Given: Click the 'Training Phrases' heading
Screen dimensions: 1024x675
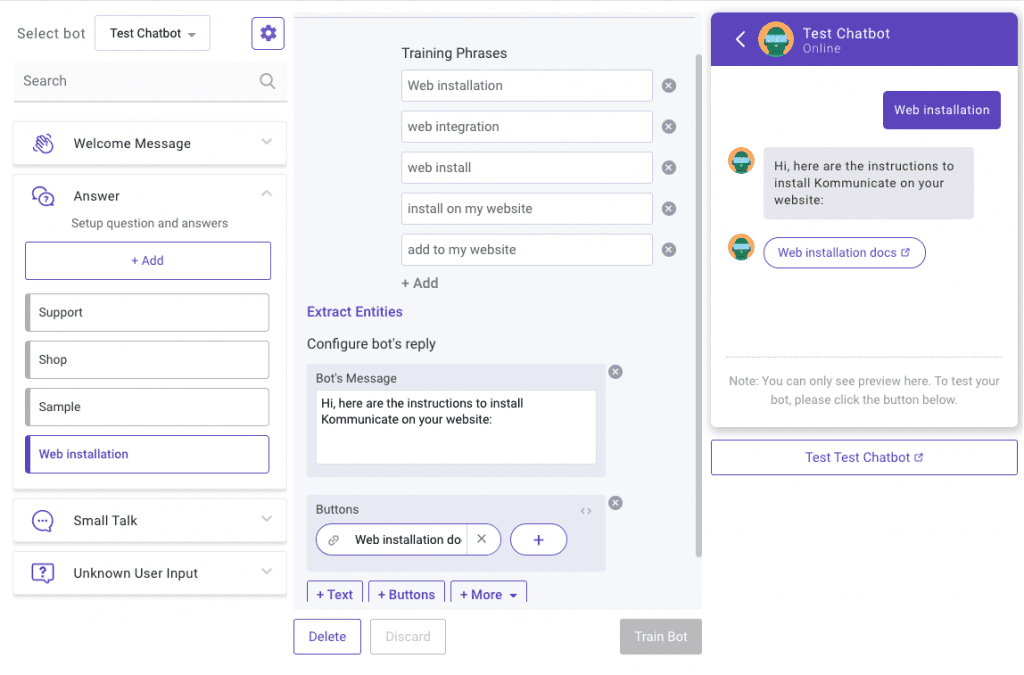Looking at the screenshot, I should (454, 53).
